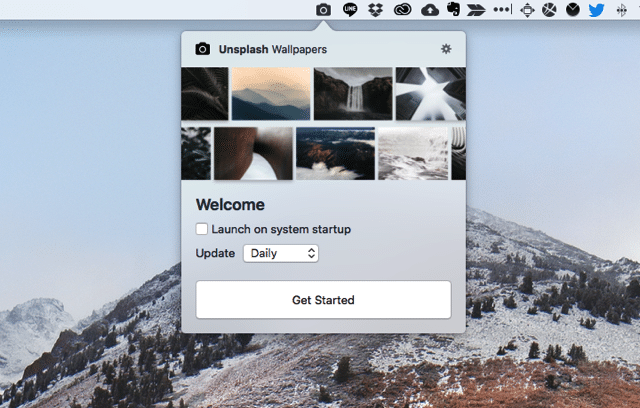This screenshot has height=408, width=640.
Task: Open the Evernote elephant menu bar icon
Action: [x=453, y=9]
